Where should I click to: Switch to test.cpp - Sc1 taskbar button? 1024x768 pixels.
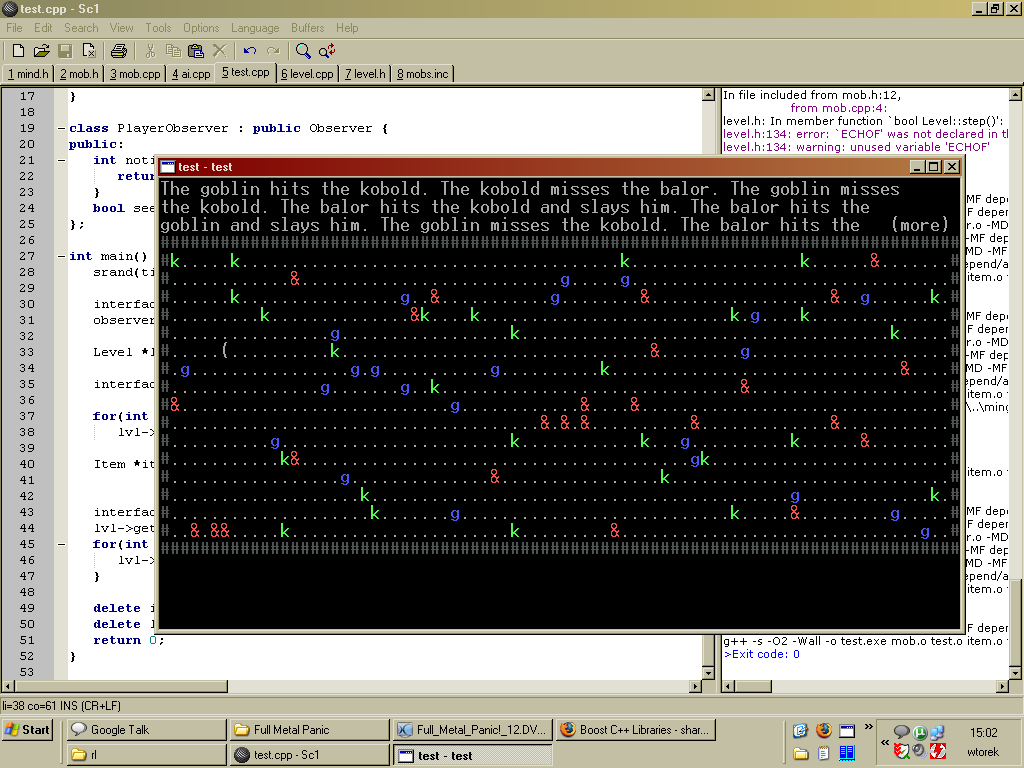(309, 755)
